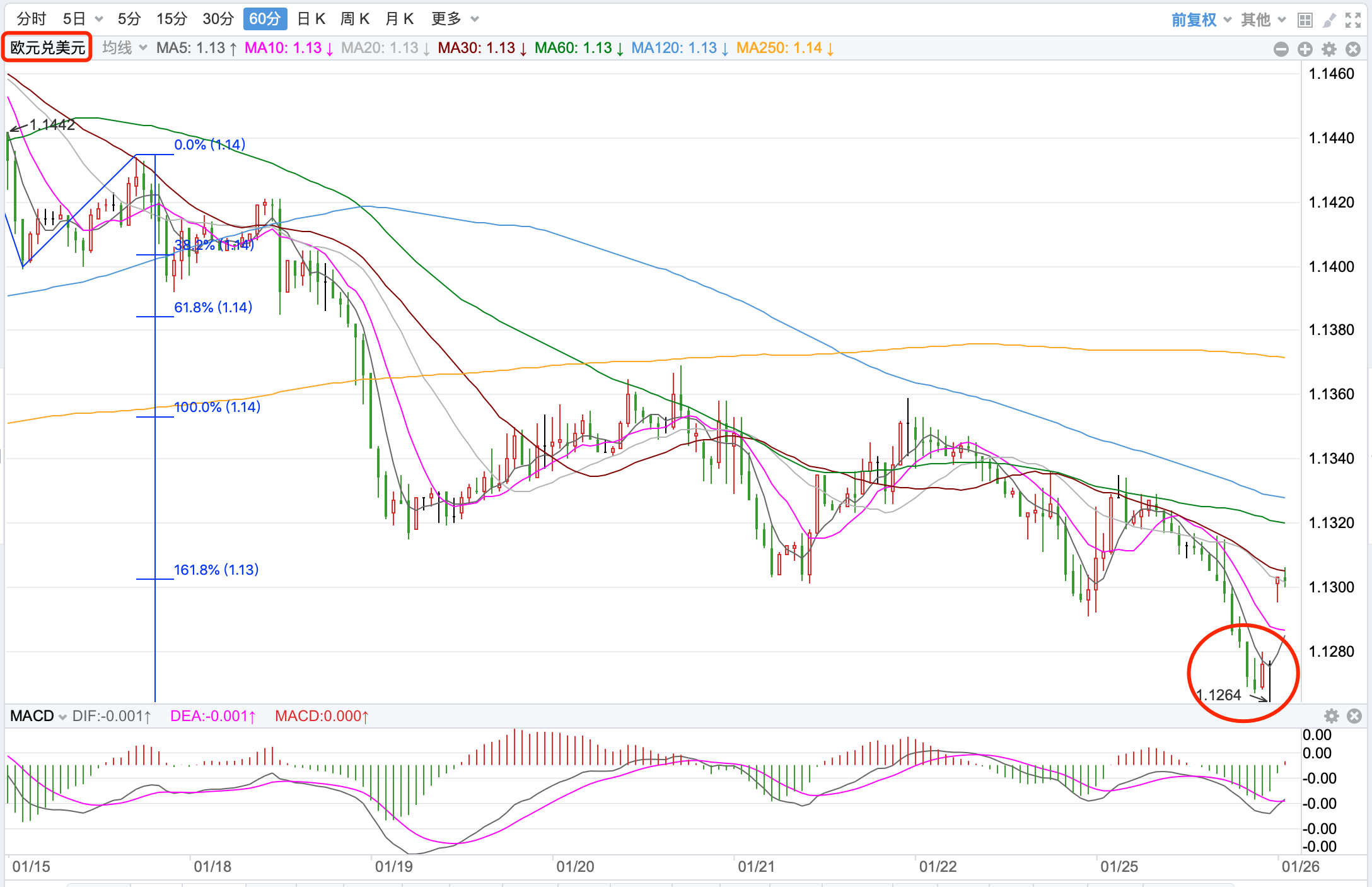Viewport: 1372px width, 887px height.
Task: Switch to the 周K tab
Action: click(x=354, y=19)
